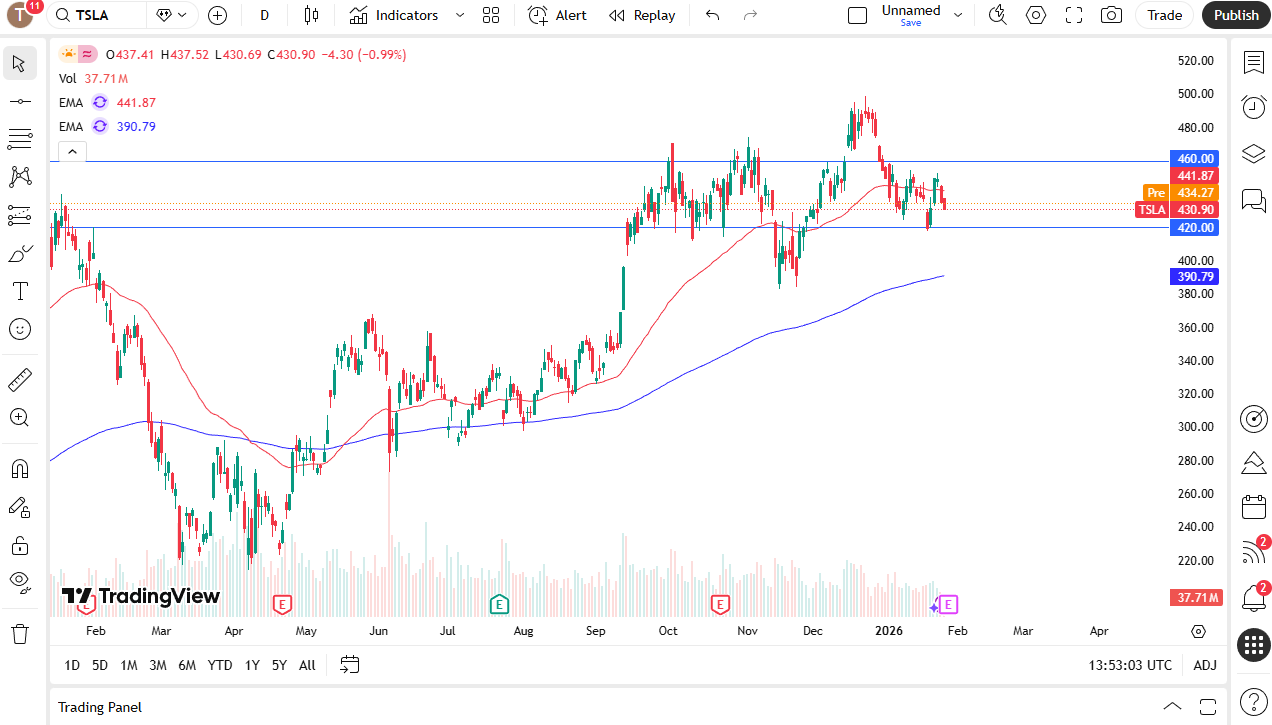Open chart settings hexagon icon
The height and width of the screenshot is (725, 1272).
[x=1036, y=15]
